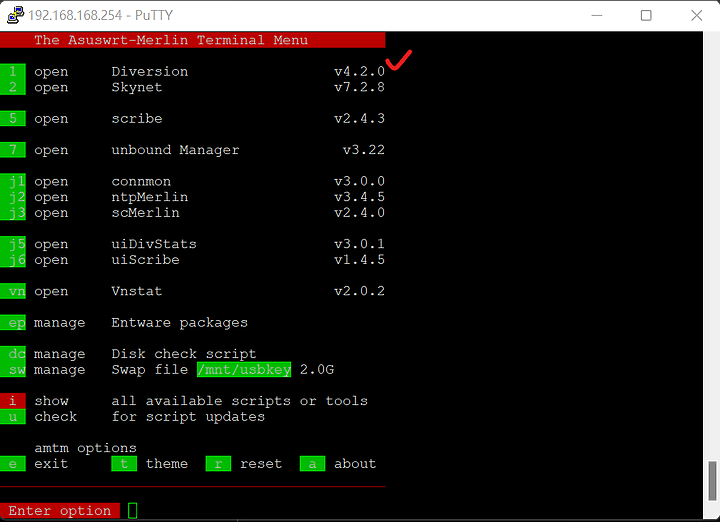The height and width of the screenshot is (522, 720).
Task: Click the 'e' exit key
Action: coord(13,464)
